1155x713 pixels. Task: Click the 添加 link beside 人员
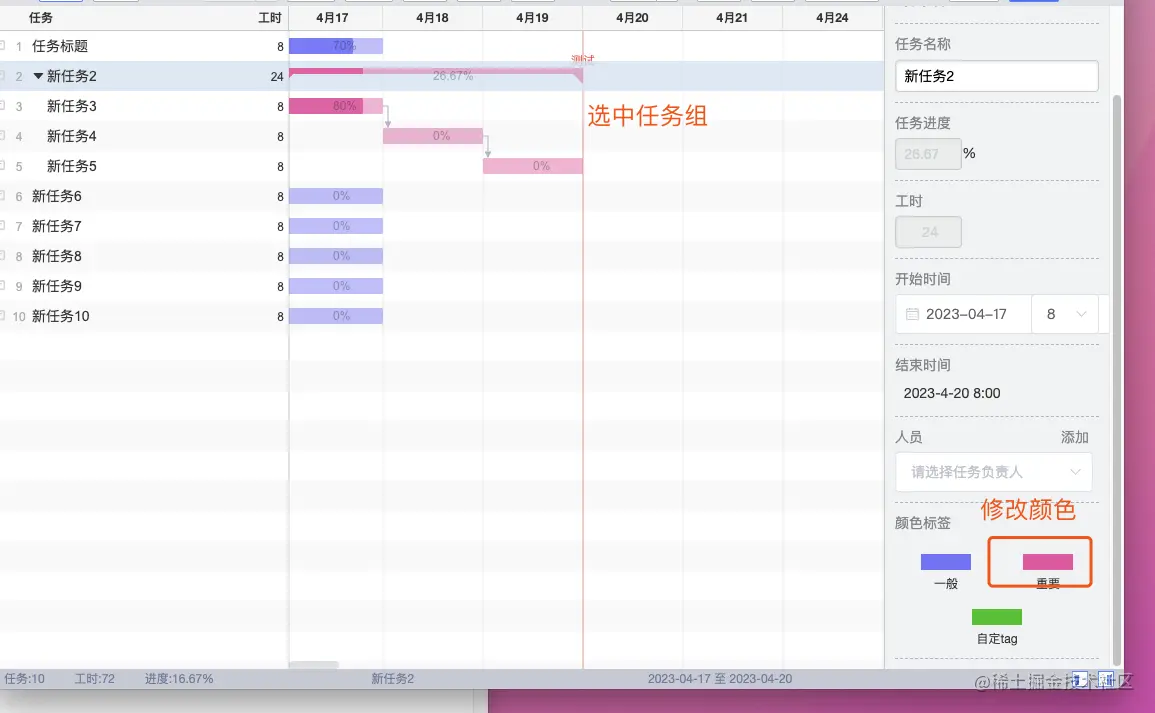tap(1075, 437)
